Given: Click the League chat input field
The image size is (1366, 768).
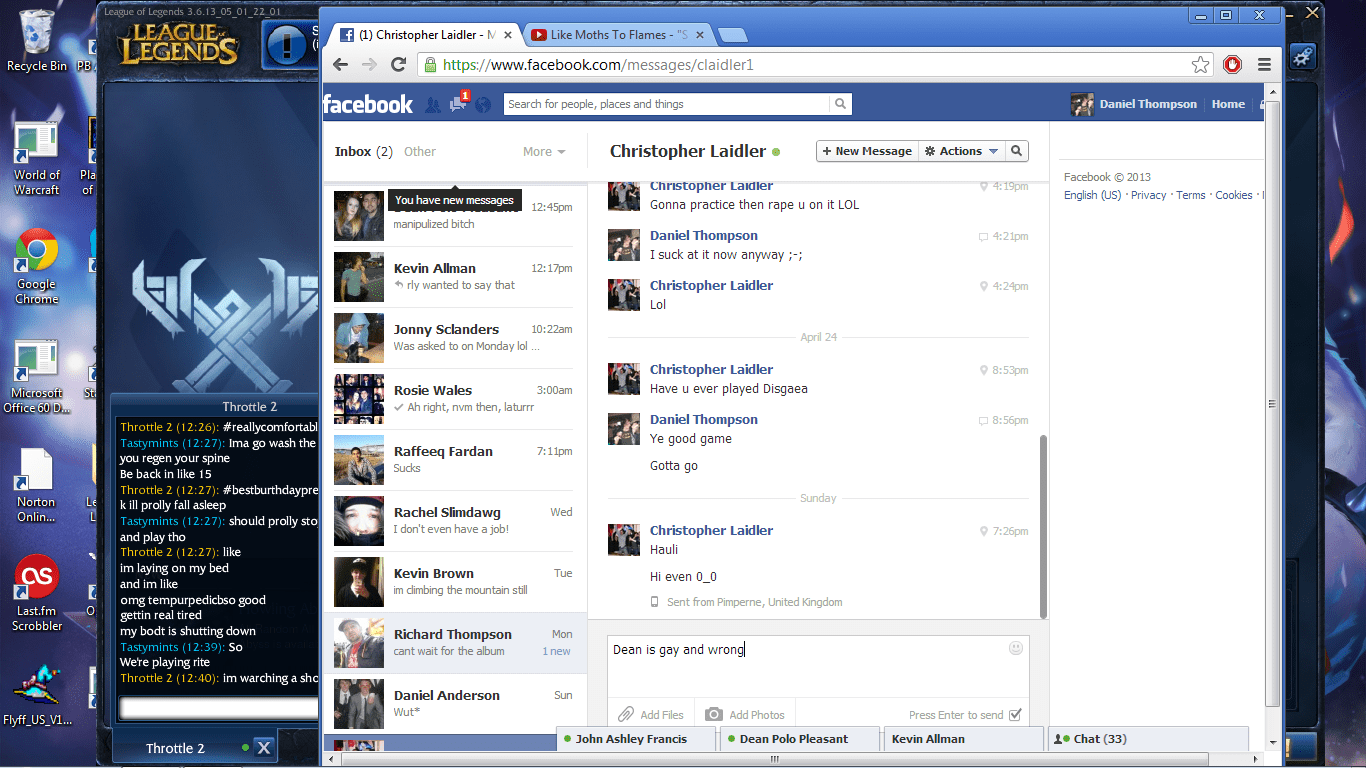Looking at the screenshot, I should 218,707.
